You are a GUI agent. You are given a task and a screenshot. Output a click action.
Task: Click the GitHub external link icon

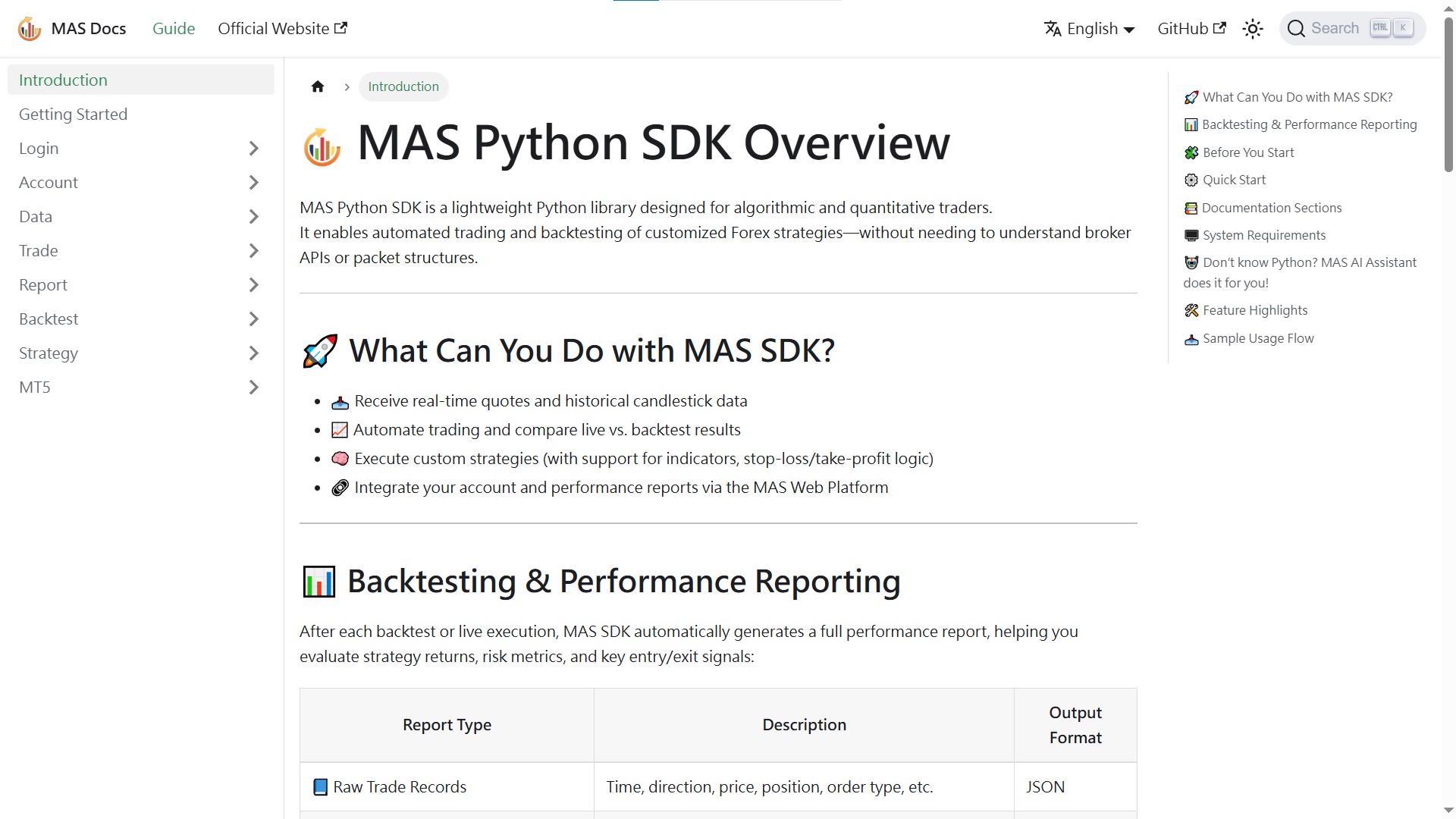1221,27
